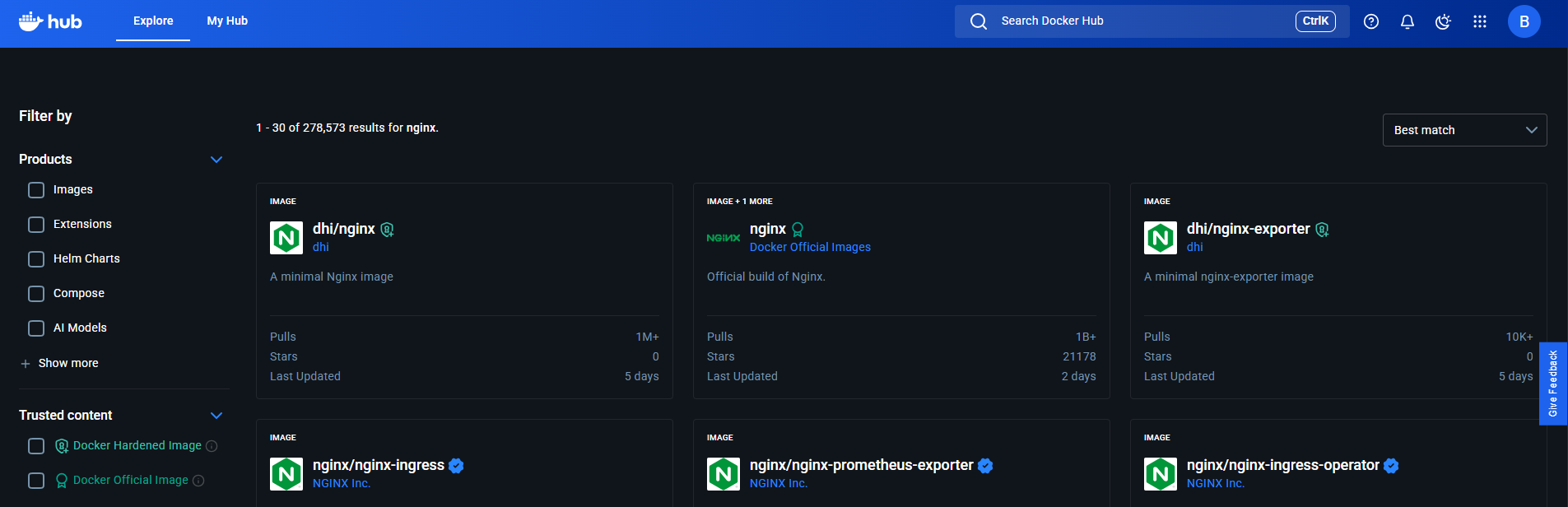Open the user avatar B menu

coord(1524,21)
